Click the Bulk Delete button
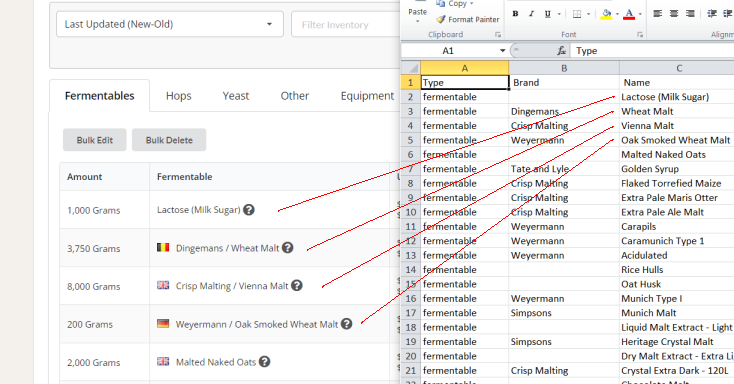Viewport: 734px width, 384px height. tap(169, 140)
